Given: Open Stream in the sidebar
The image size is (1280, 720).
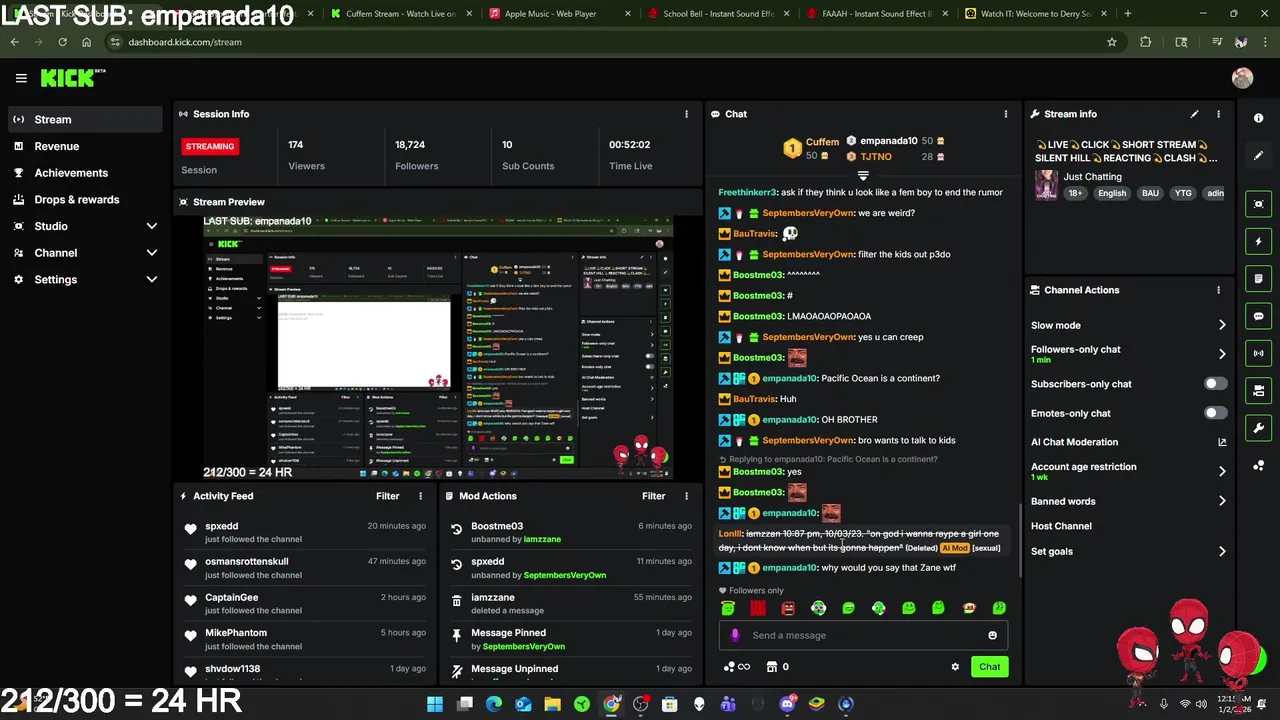Looking at the screenshot, I should click(x=84, y=119).
